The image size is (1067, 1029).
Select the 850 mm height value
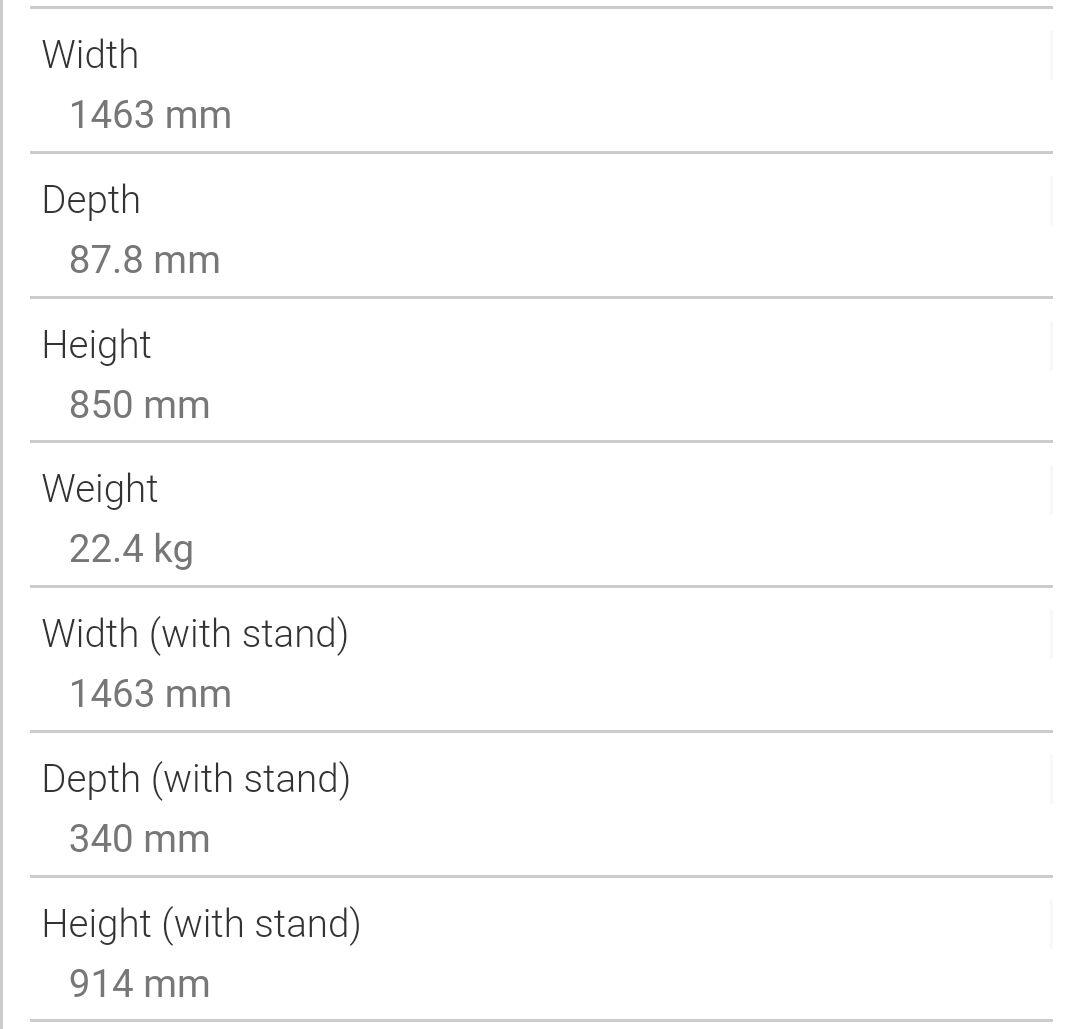pos(139,404)
